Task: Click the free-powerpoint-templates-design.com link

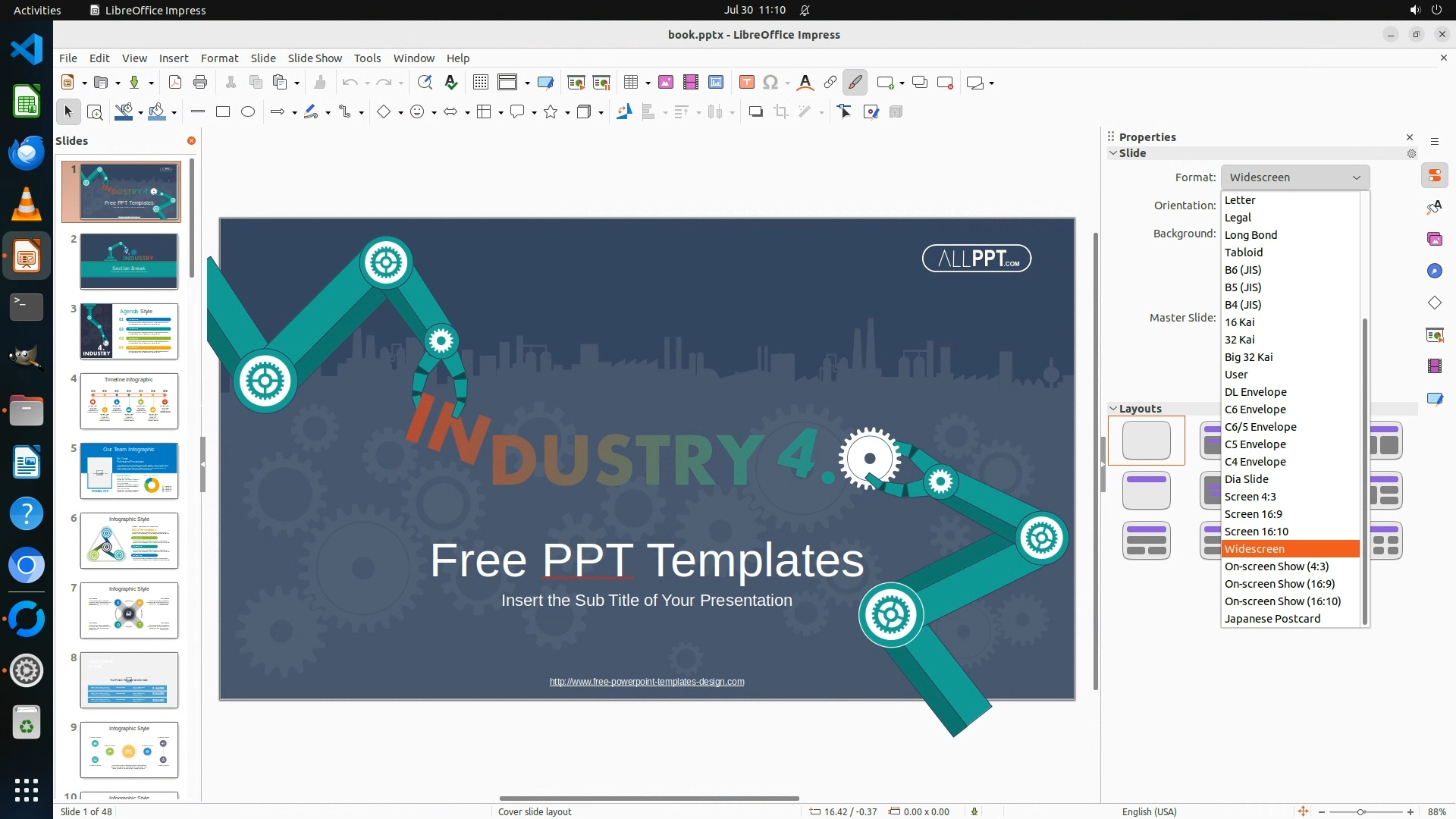Action: pyautogui.click(x=647, y=682)
